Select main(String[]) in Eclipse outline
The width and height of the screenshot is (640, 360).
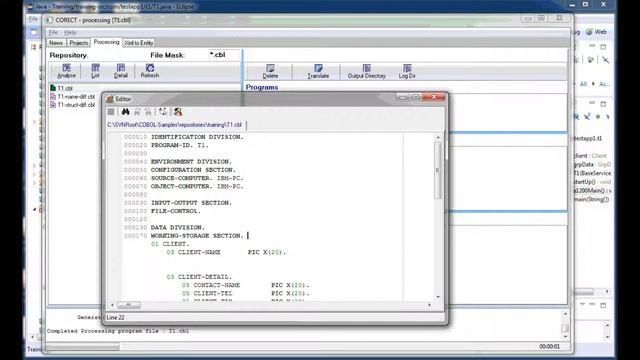(x=592, y=200)
